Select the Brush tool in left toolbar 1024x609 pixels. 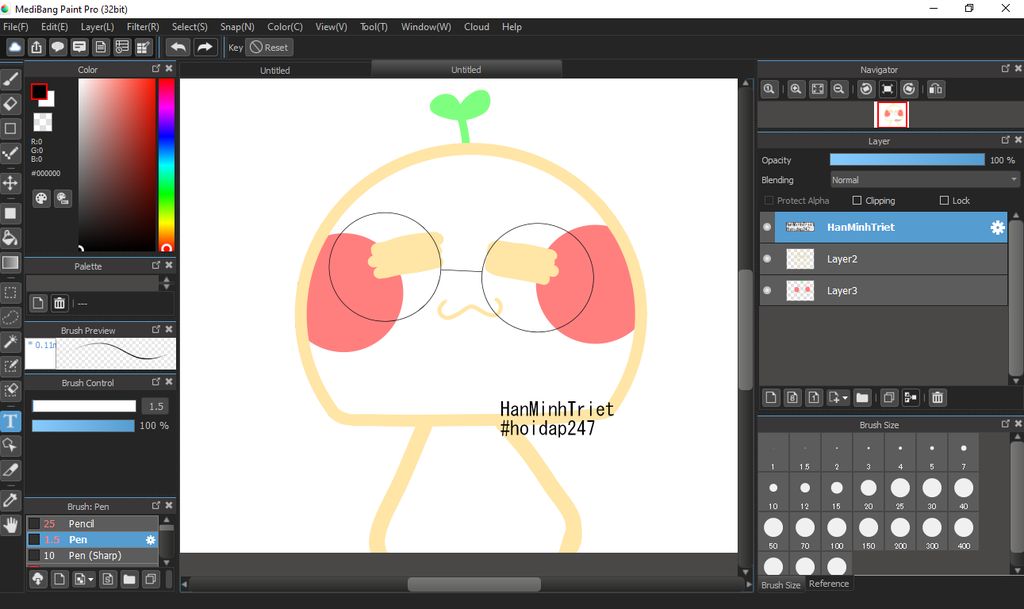click(x=10, y=79)
